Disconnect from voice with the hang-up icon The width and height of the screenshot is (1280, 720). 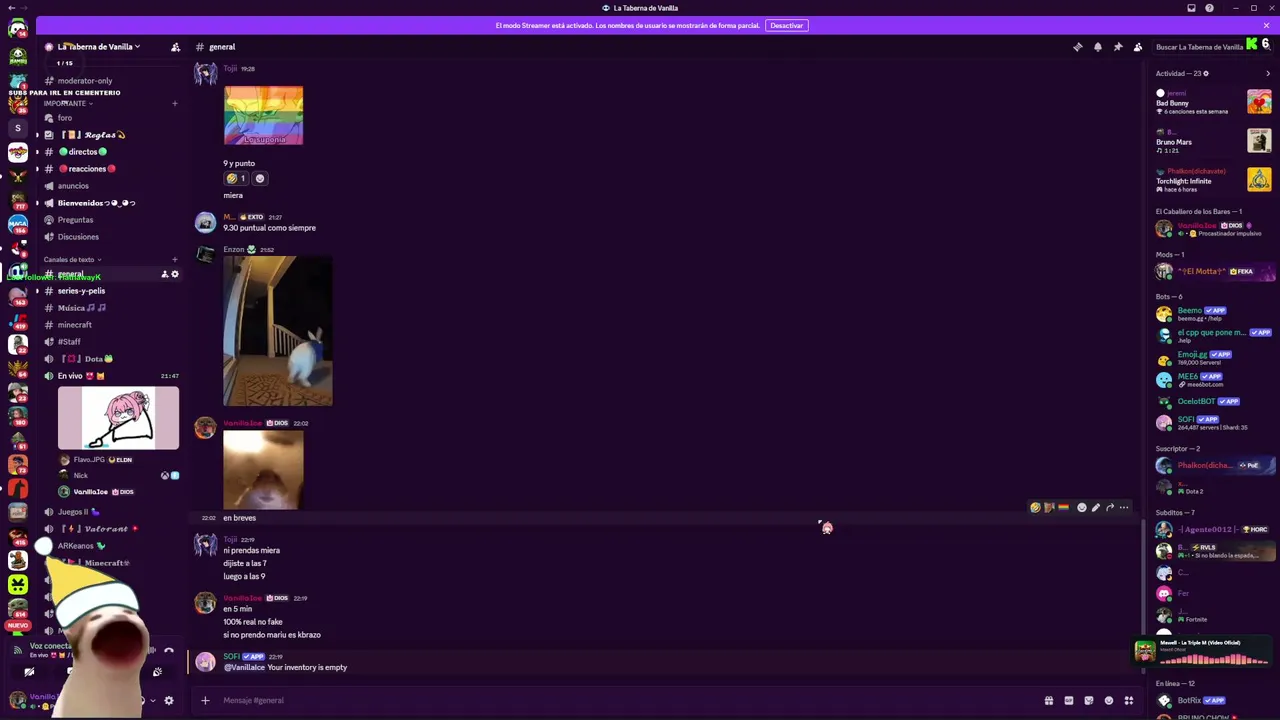[x=169, y=651]
